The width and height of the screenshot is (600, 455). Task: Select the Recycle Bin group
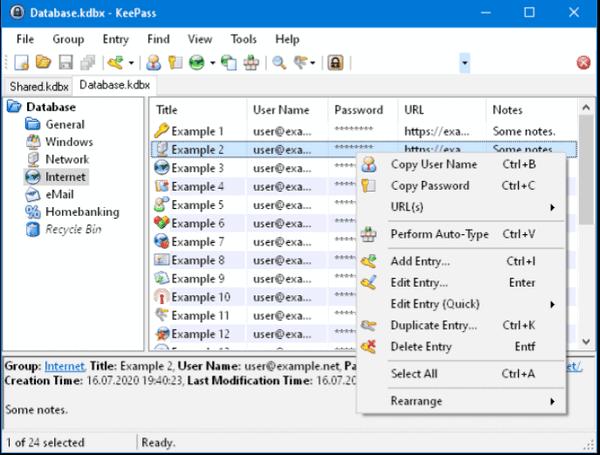coord(73,229)
